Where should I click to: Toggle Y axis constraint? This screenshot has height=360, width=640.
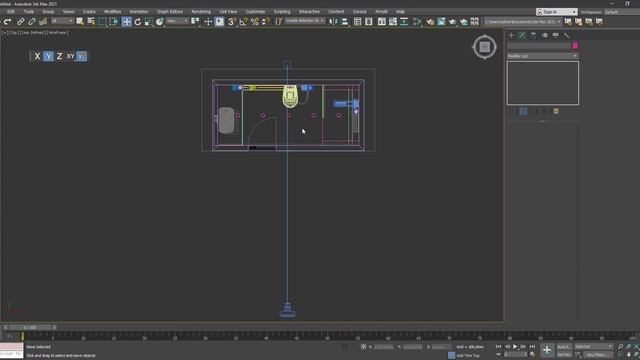tap(48, 56)
